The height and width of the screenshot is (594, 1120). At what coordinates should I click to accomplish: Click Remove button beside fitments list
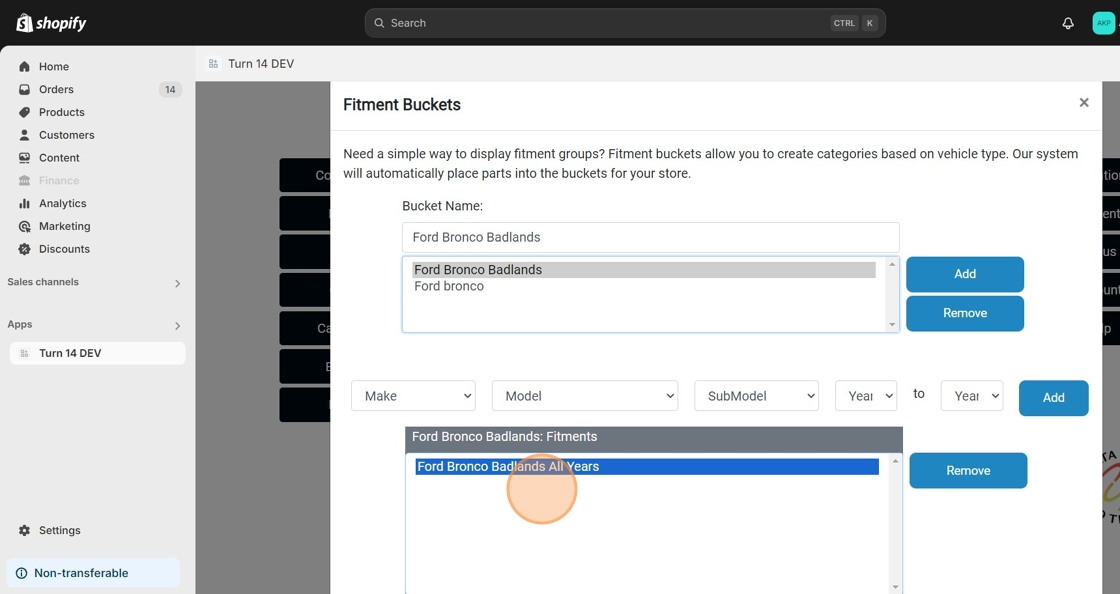[x=968, y=470]
